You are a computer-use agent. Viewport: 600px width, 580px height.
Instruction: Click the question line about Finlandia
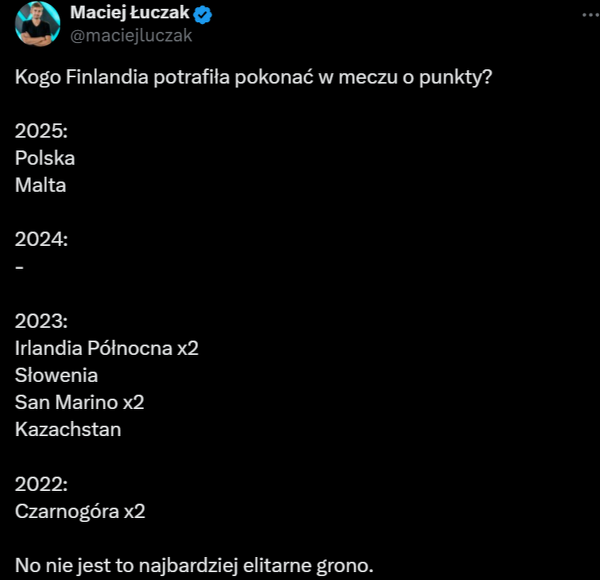click(253, 77)
